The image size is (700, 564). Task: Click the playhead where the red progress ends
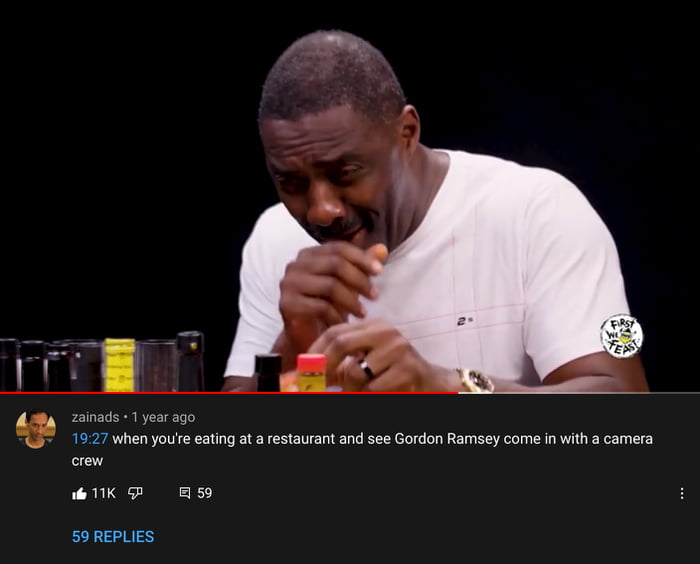(458, 393)
